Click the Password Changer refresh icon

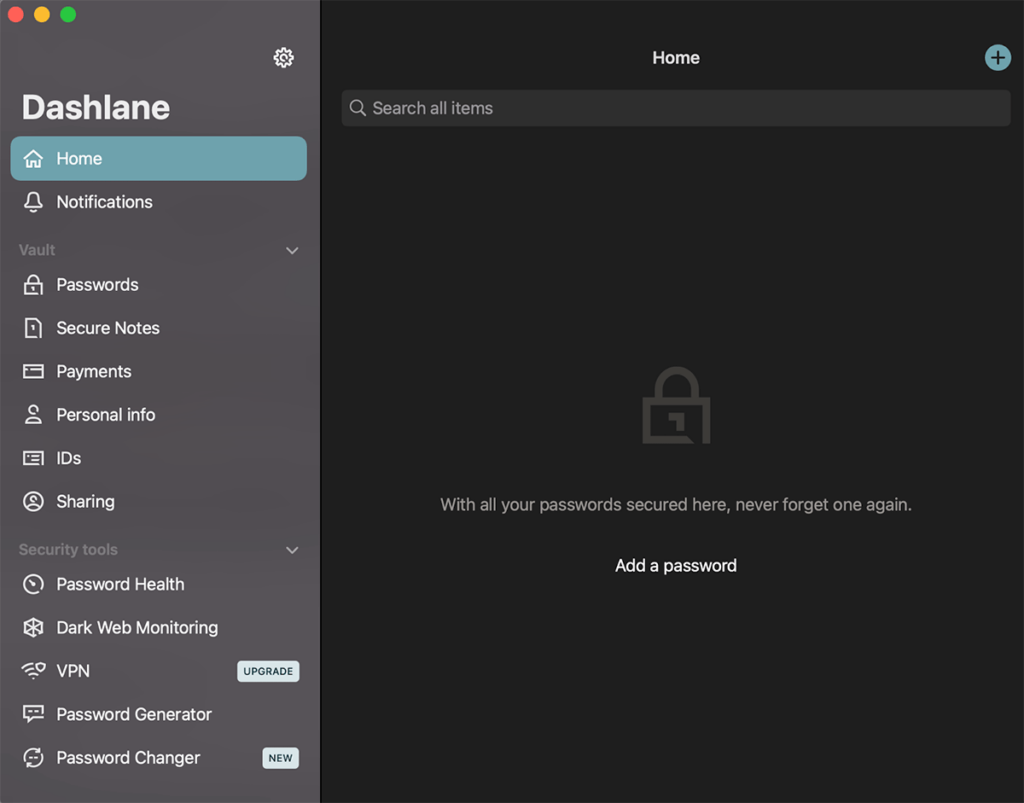click(x=33, y=757)
